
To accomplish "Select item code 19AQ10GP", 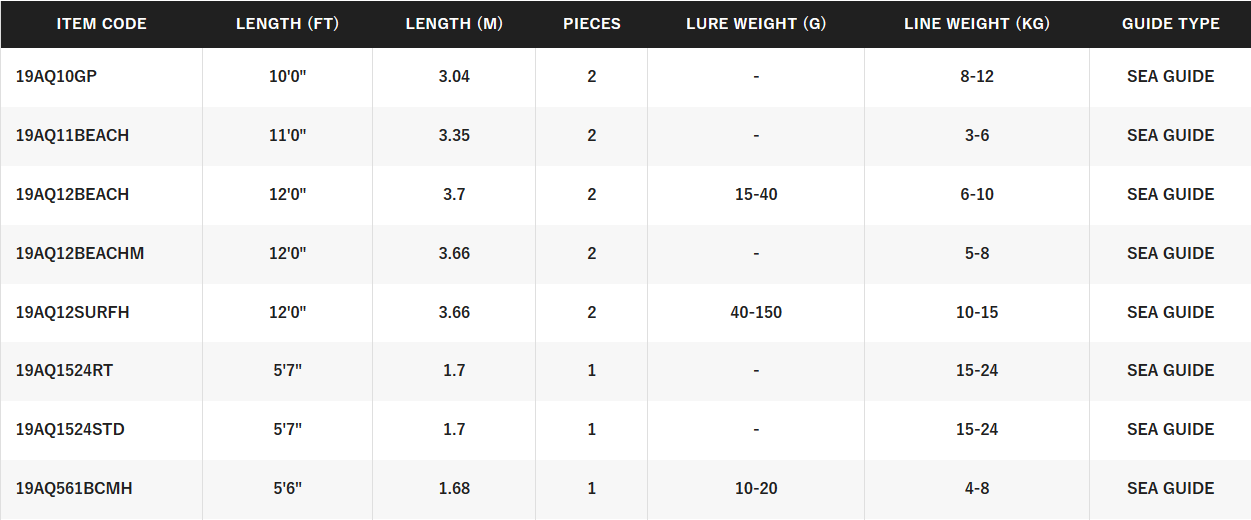I will 56,76.
